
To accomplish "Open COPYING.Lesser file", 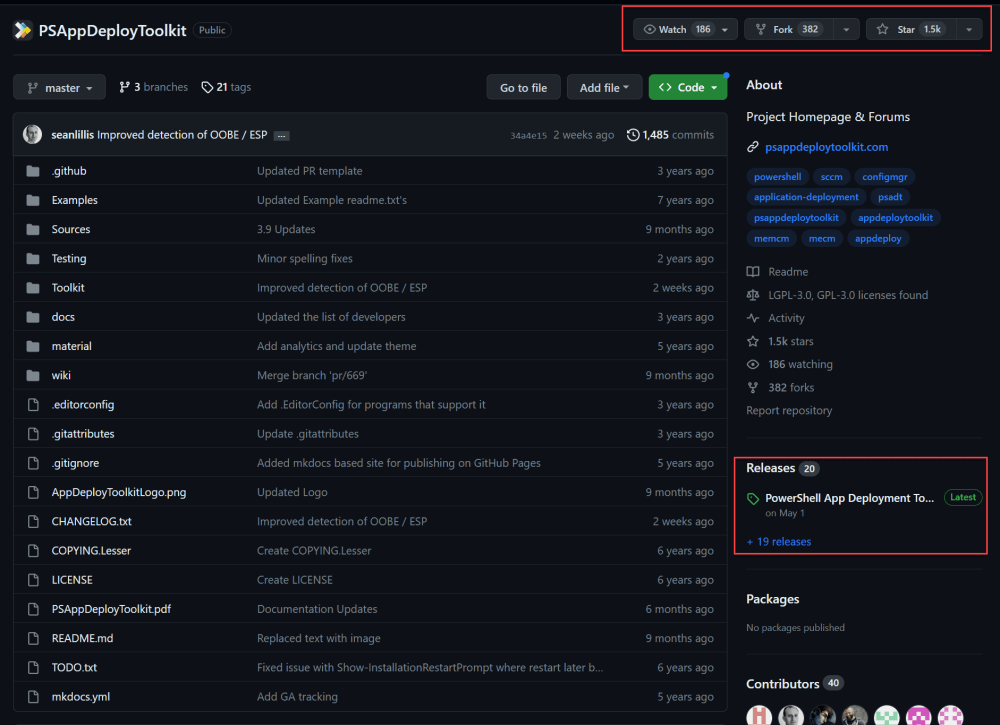I will point(91,551).
